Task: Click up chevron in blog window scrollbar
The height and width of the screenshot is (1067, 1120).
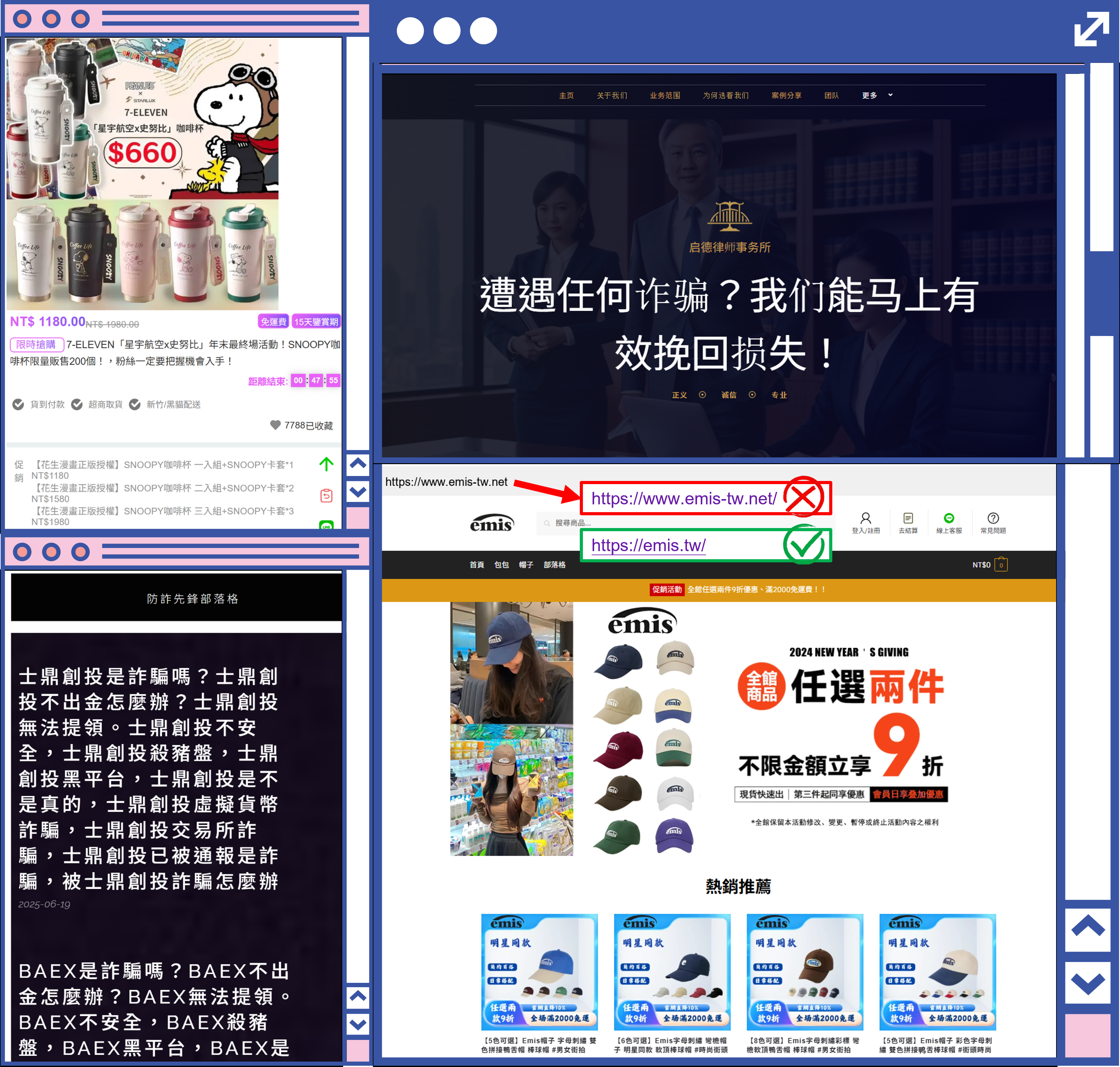Action: click(358, 996)
